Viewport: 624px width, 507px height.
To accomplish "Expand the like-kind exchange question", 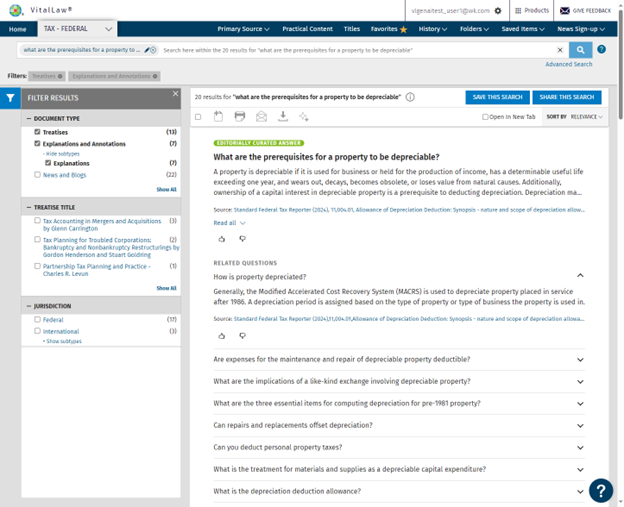I will pos(580,382).
